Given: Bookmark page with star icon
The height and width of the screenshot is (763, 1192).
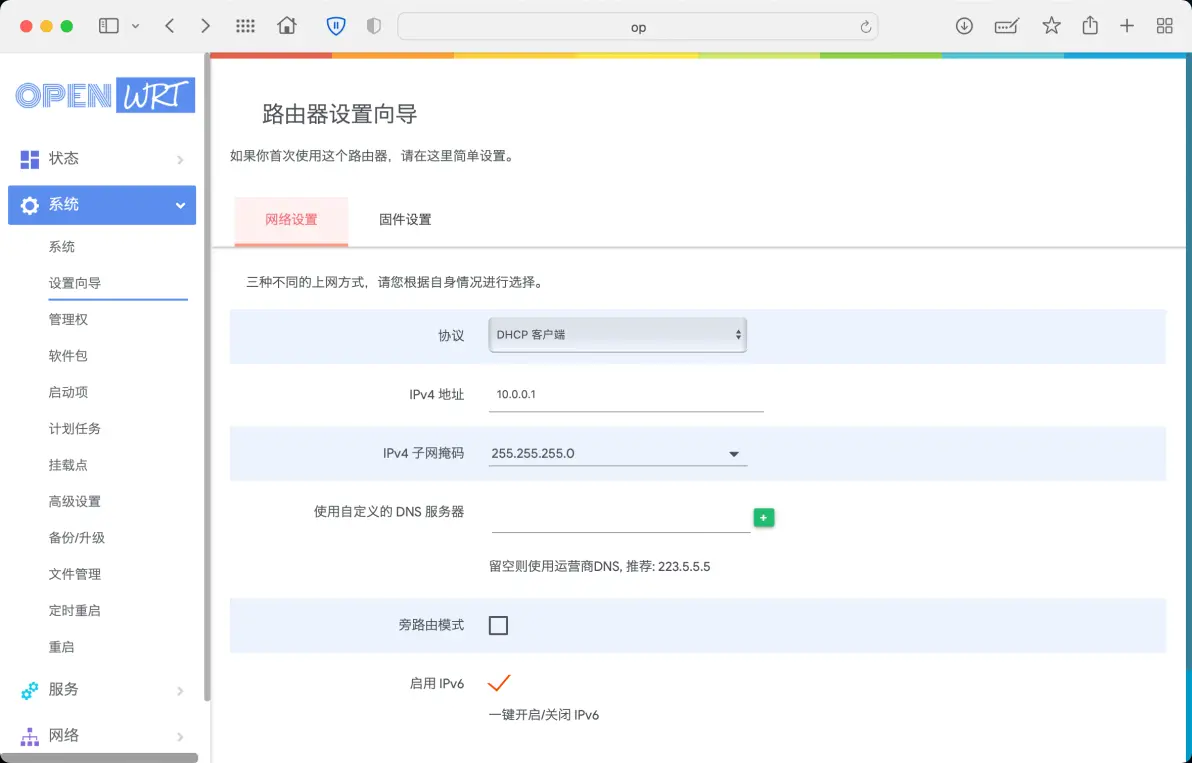Looking at the screenshot, I should 1051,26.
